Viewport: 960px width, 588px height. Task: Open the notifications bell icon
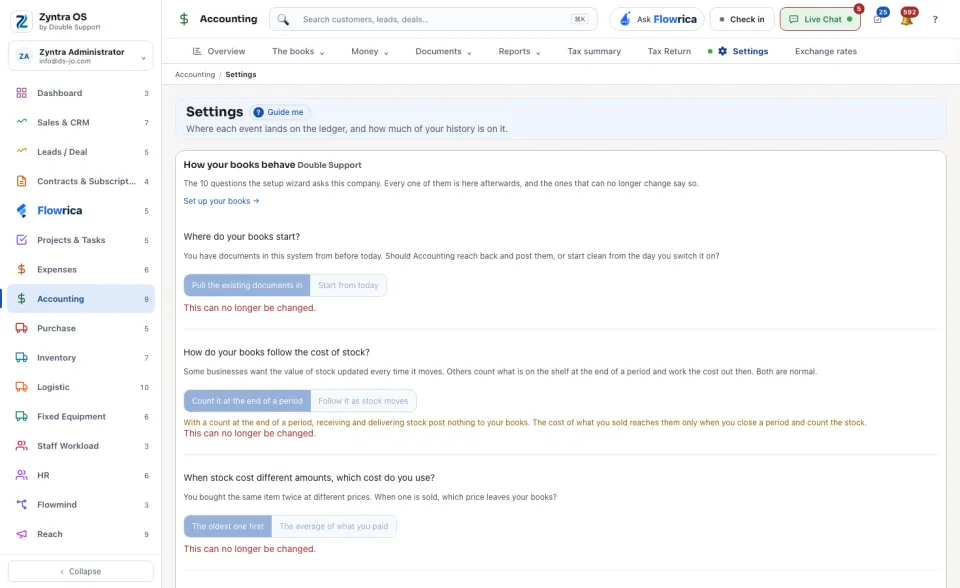coord(907,20)
